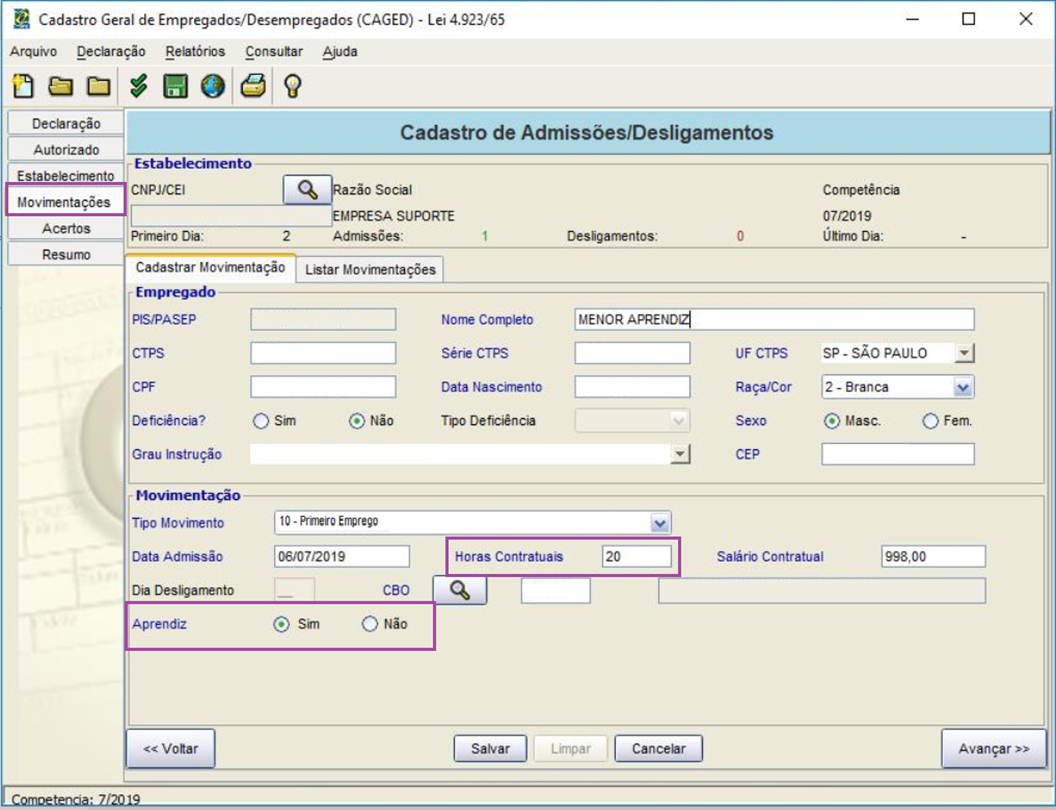
Task: Click the Data Nascimento input field
Action: click(x=632, y=387)
